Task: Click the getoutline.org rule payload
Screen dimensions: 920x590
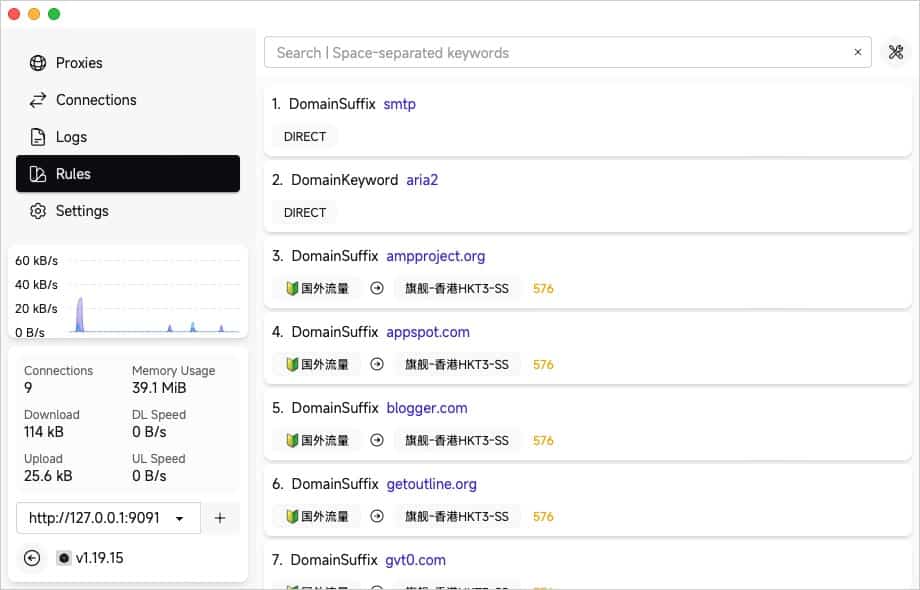Action: pyautogui.click(x=431, y=484)
